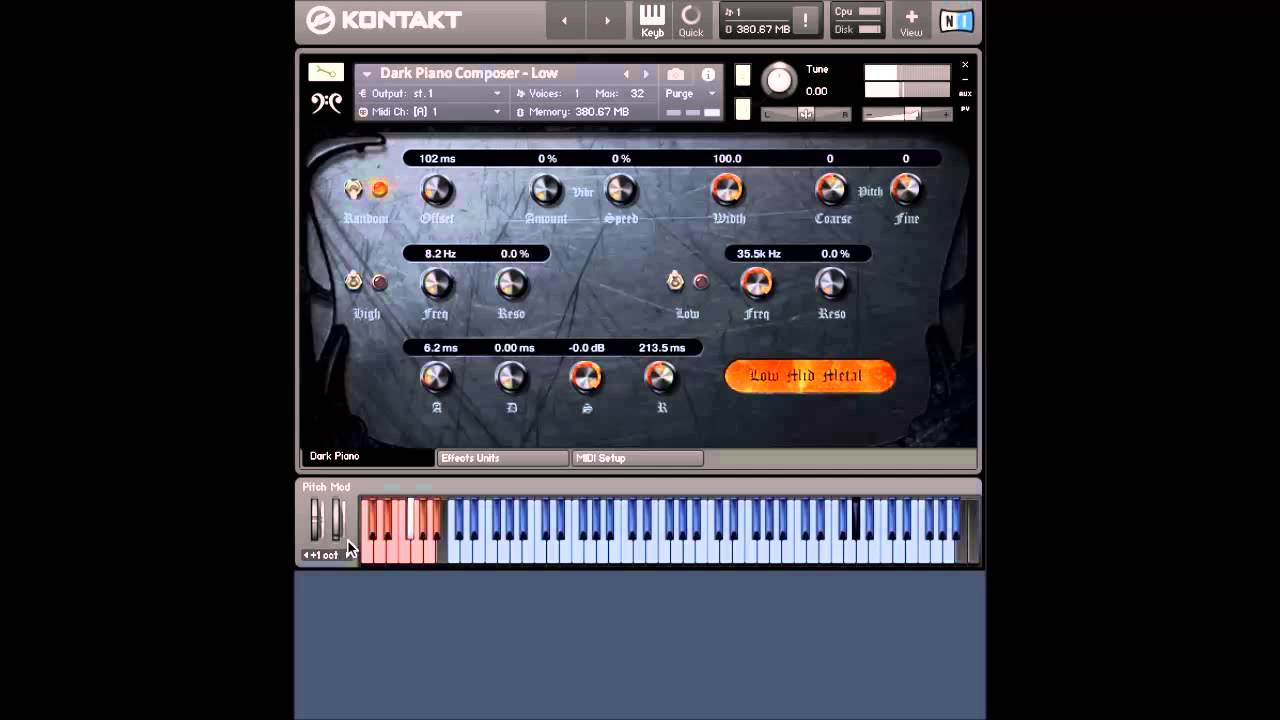
Task: Click the Pitch wheel
Action: (316, 520)
